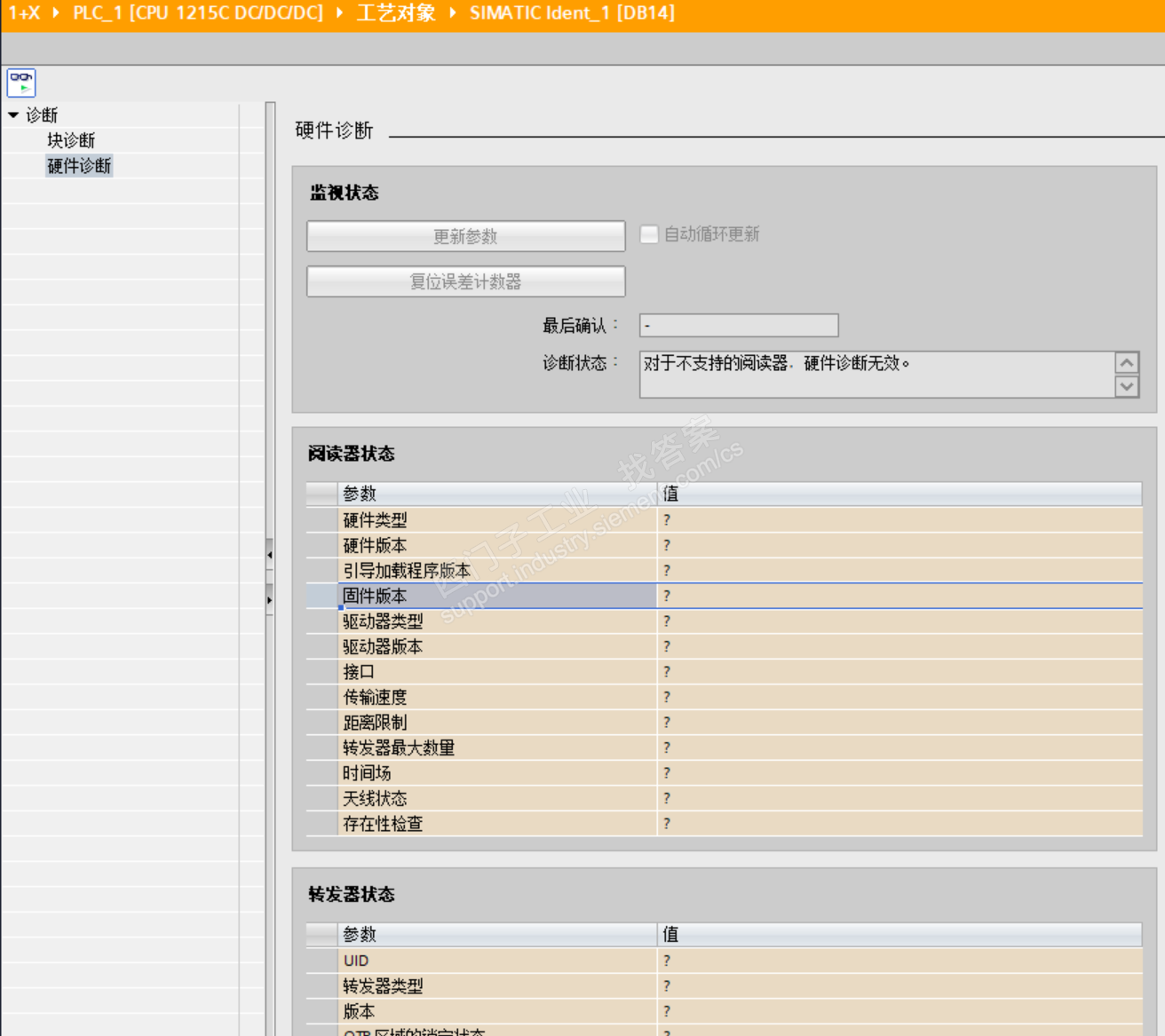Collapse the 诊断 tree node
Viewport: 1165px width, 1036px height.
[x=13, y=115]
